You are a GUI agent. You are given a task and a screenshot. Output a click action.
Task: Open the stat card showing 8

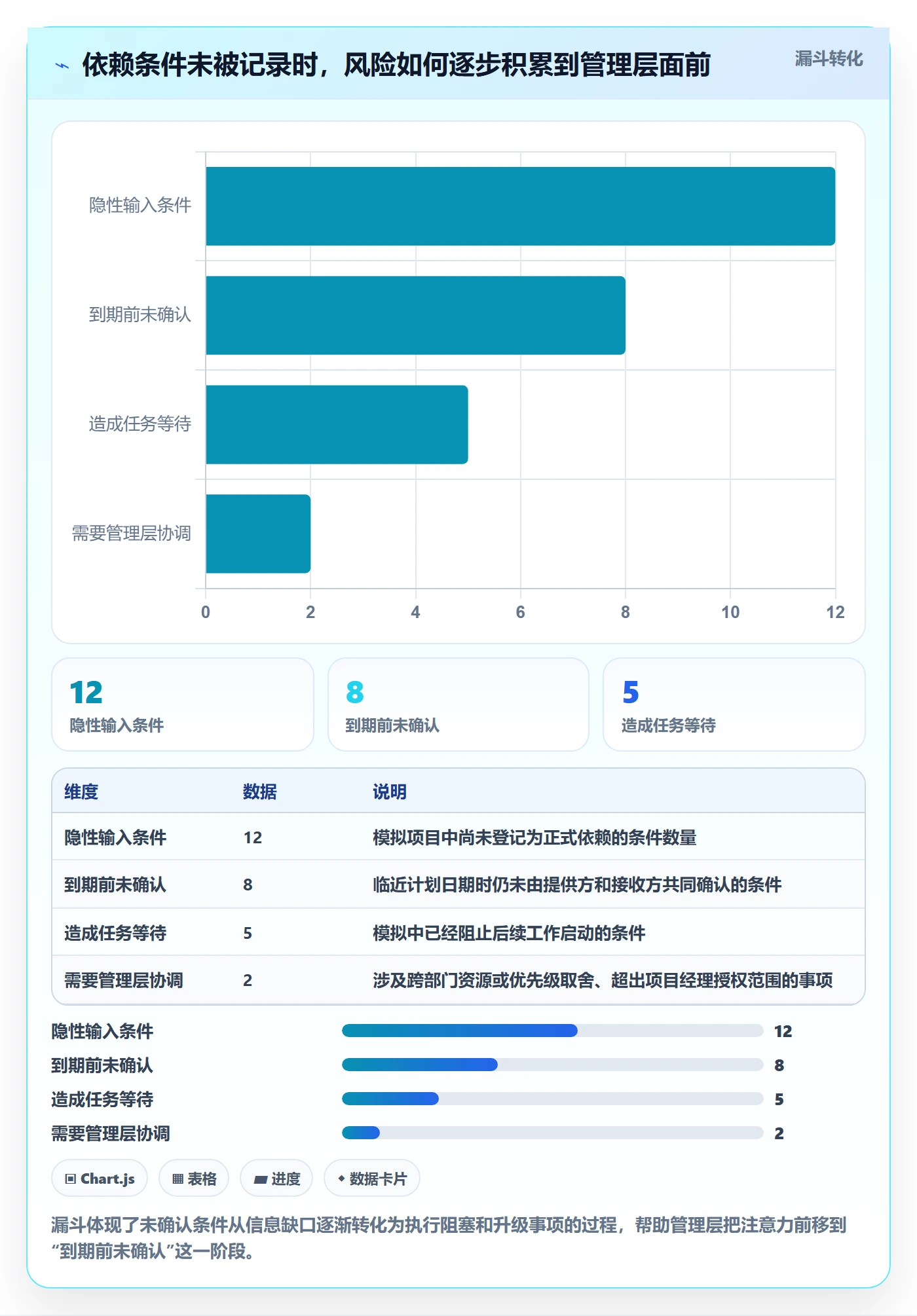point(458,704)
